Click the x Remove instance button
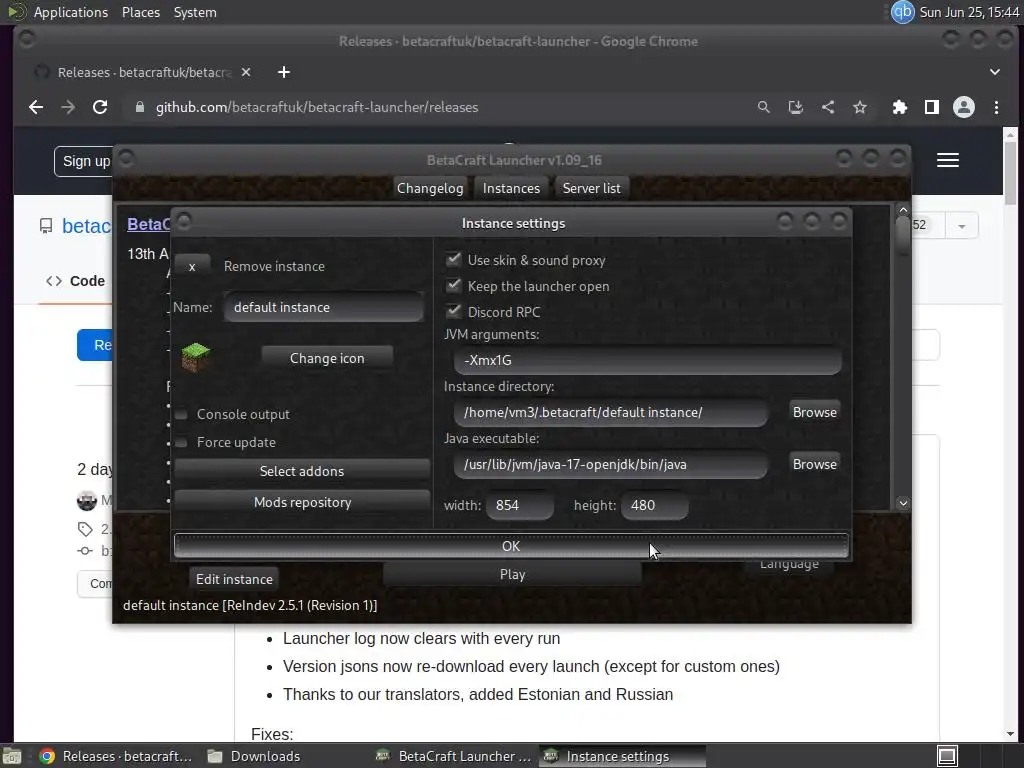The width and height of the screenshot is (1024, 768). coord(192,266)
